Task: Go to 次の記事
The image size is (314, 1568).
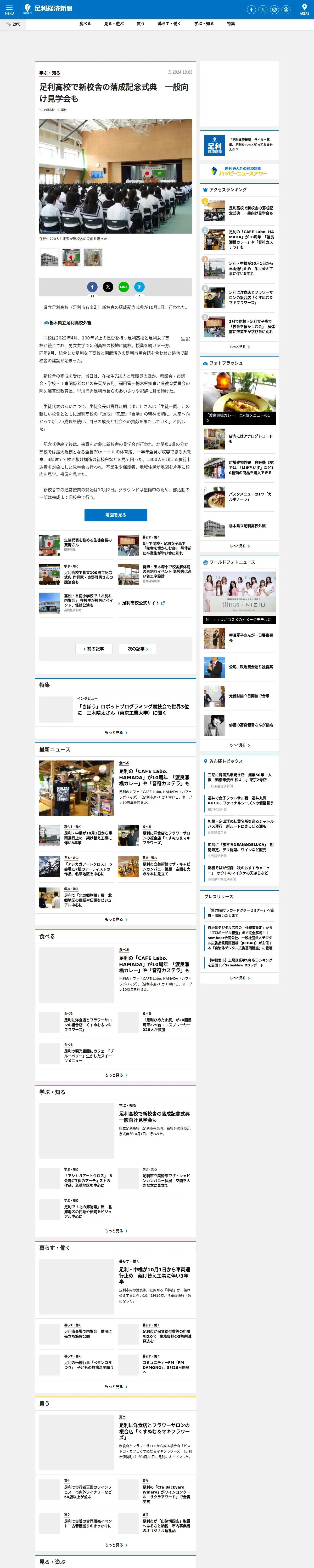Action: click(138, 649)
